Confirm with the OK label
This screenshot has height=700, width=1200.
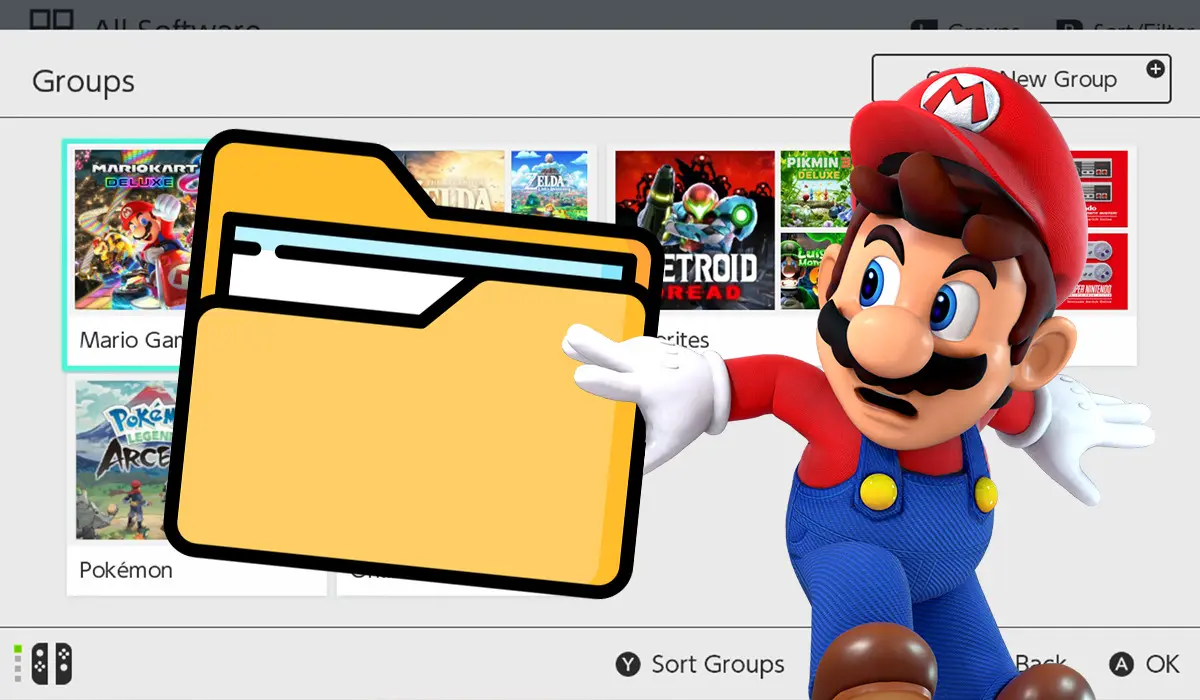pos(1163,665)
